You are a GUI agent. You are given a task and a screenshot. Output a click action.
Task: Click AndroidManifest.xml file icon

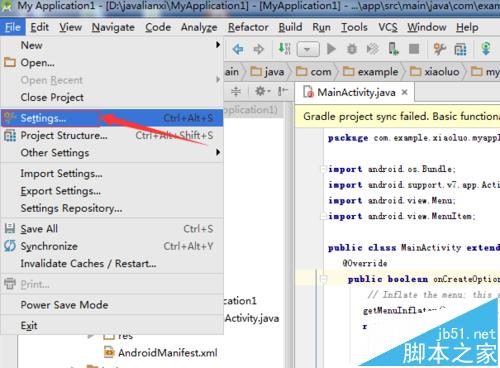point(109,352)
